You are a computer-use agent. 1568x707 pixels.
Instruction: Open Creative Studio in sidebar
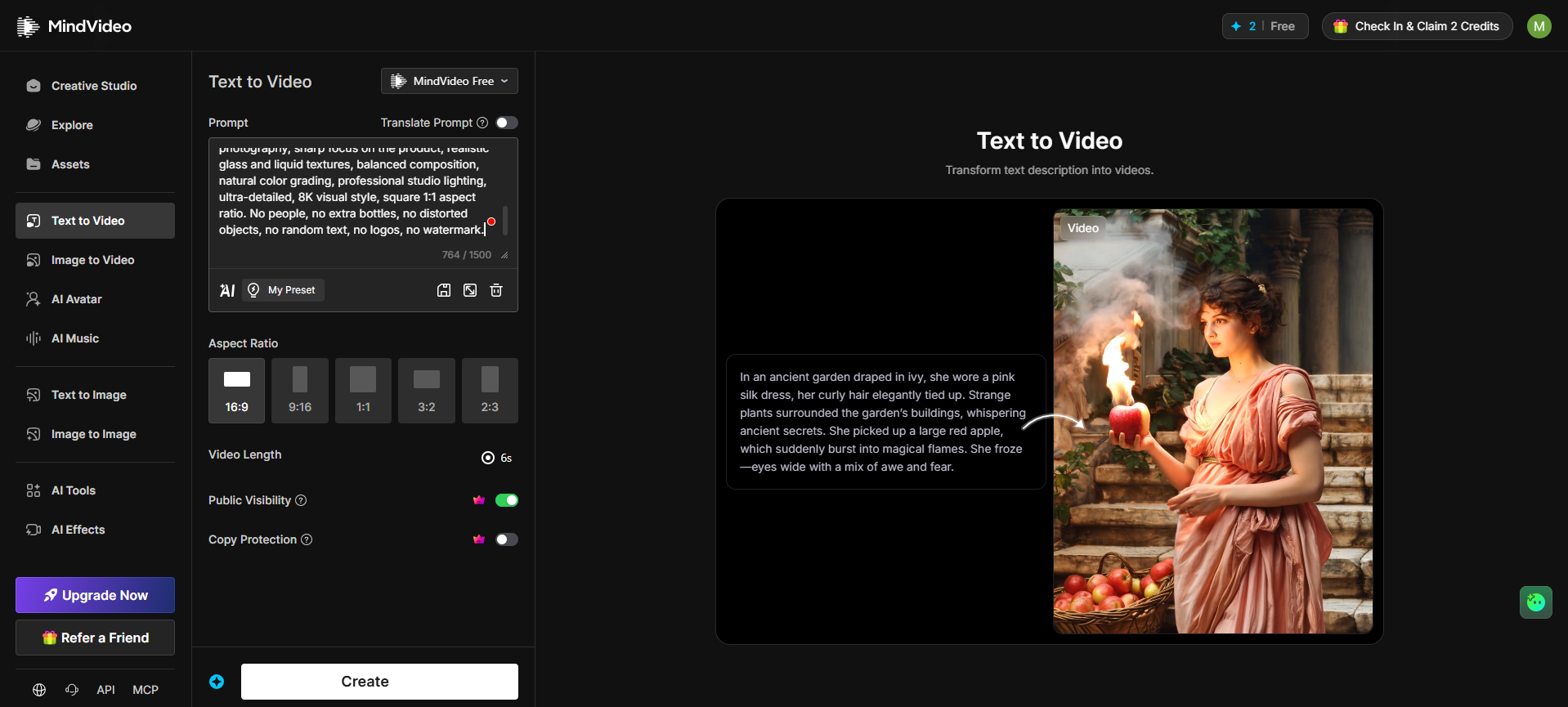(x=95, y=86)
